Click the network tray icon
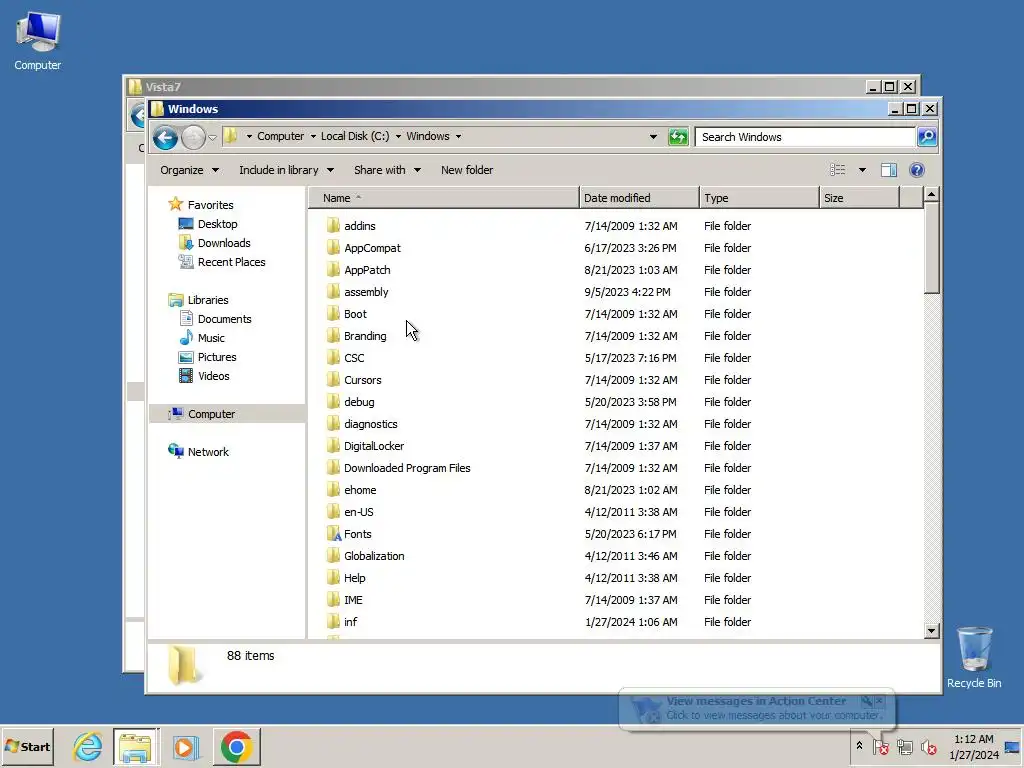This screenshot has width=1024, height=768. click(x=904, y=746)
